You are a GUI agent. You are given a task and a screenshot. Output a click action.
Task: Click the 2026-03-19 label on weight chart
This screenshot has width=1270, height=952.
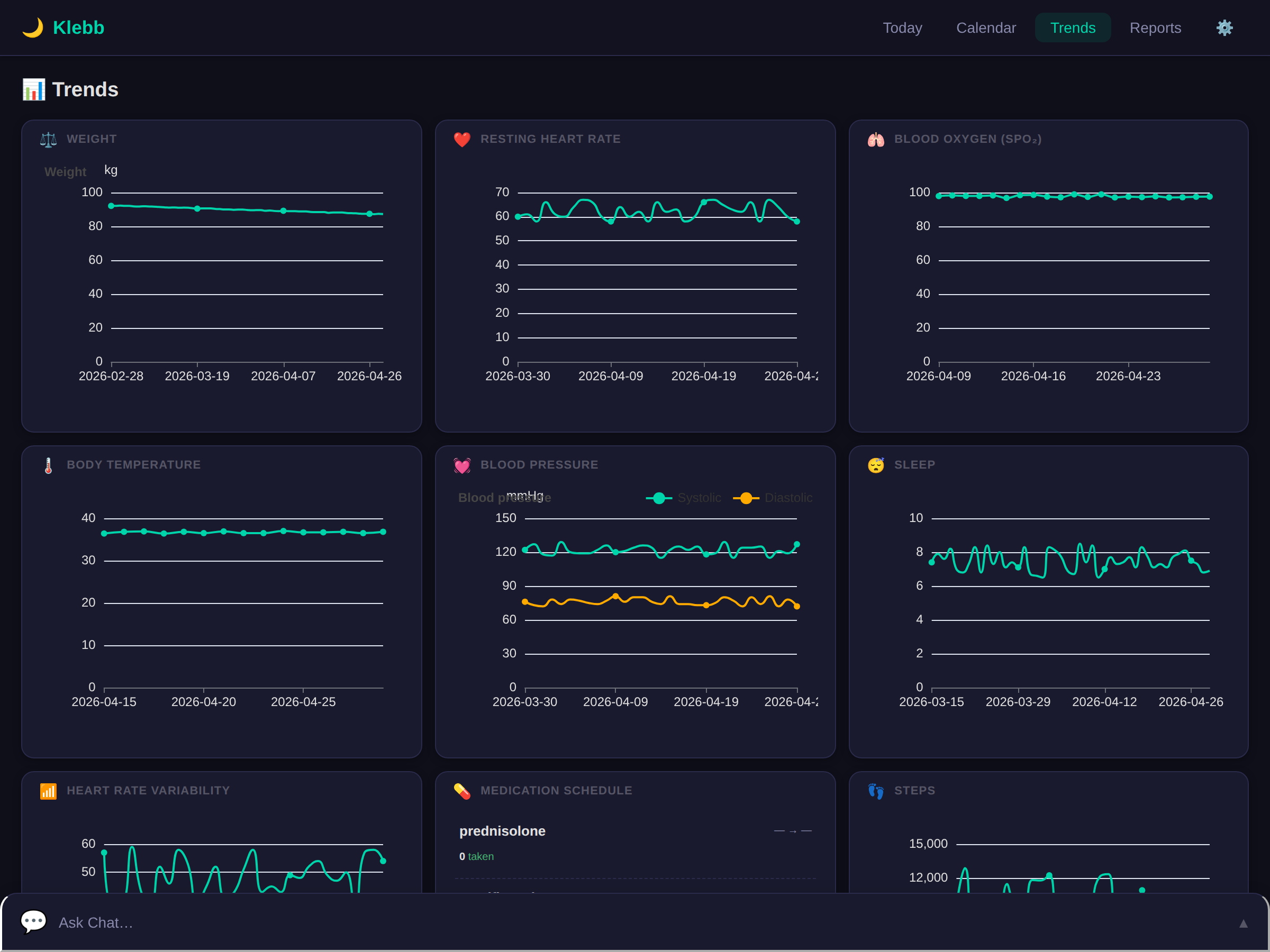pos(197,377)
